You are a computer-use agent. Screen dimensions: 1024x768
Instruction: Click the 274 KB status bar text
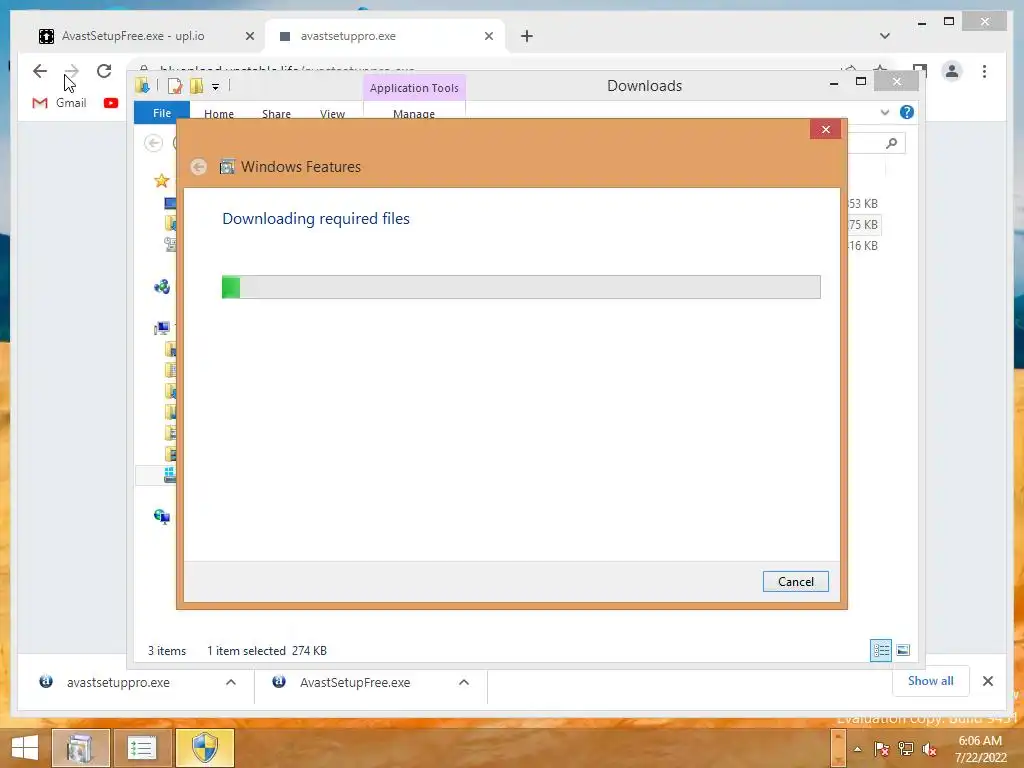pos(309,651)
